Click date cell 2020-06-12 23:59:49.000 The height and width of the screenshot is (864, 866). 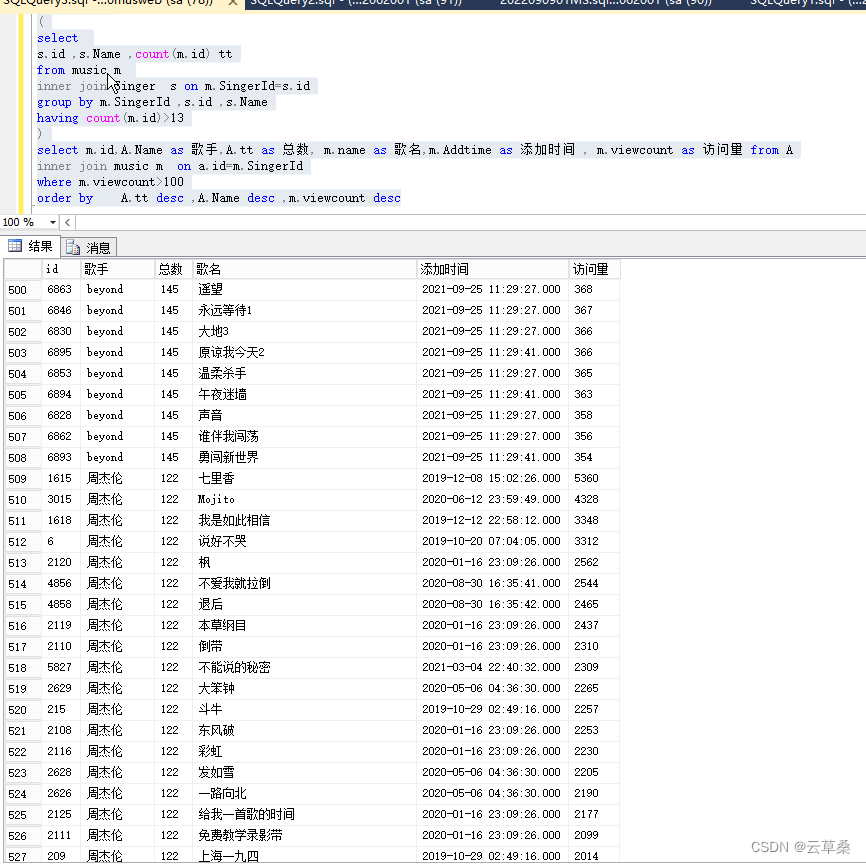493,499
